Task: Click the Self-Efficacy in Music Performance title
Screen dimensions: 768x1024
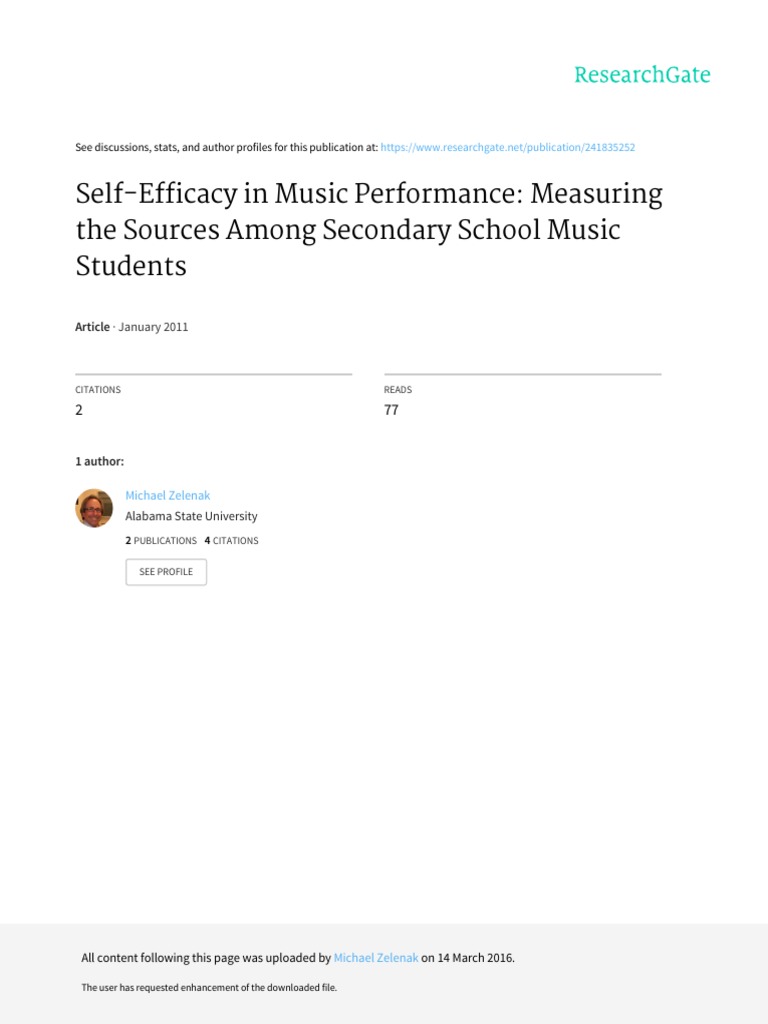Action: tap(368, 230)
